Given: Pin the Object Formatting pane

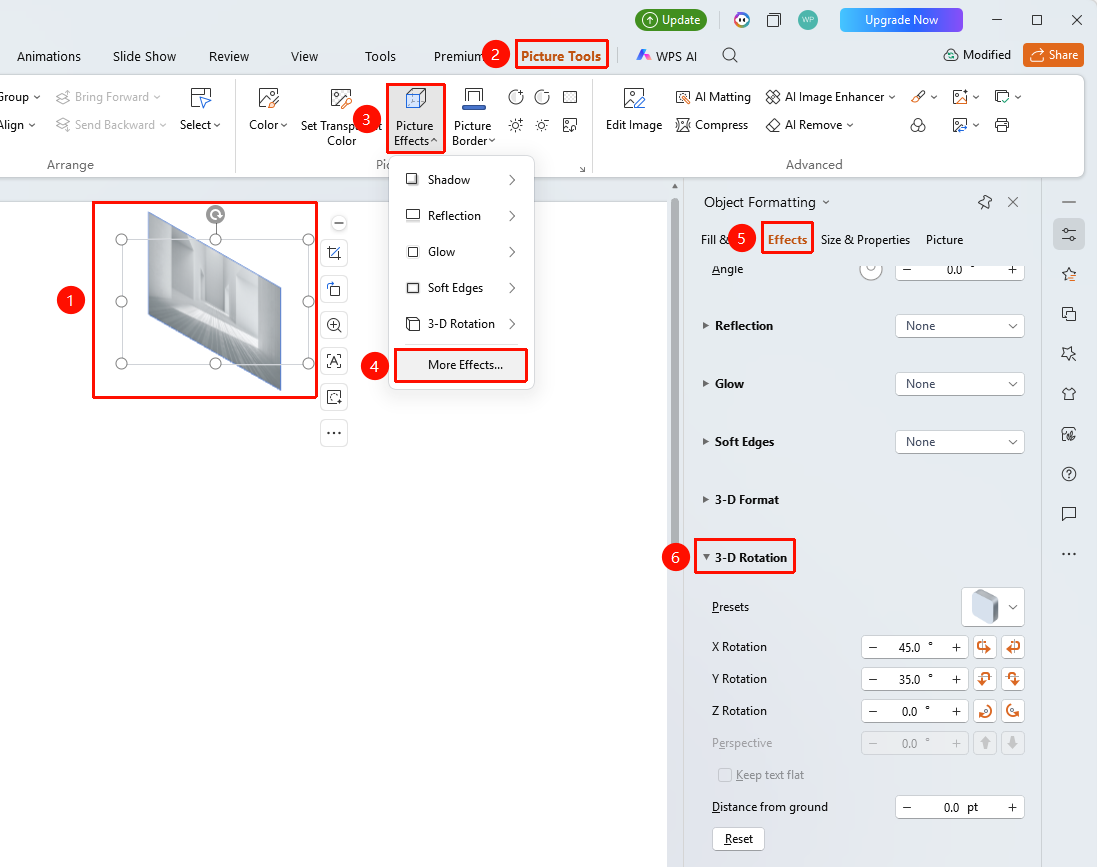Looking at the screenshot, I should (x=985, y=202).
